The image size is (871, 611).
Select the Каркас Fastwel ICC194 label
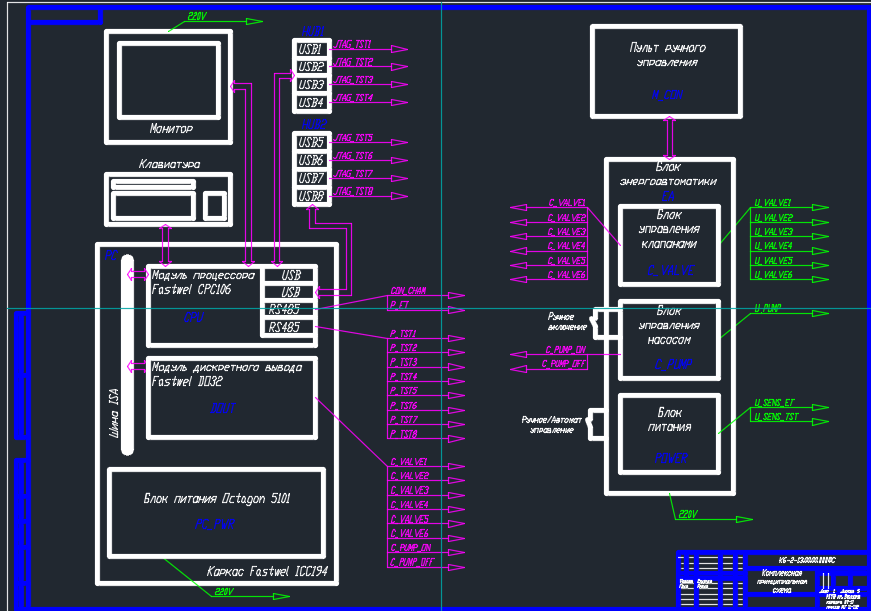(x=266, y=573)
